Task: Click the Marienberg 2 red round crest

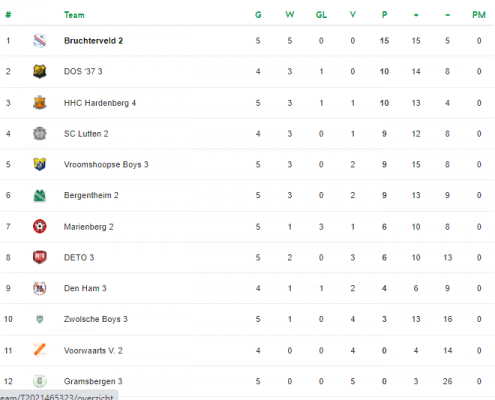Action: 40,227
